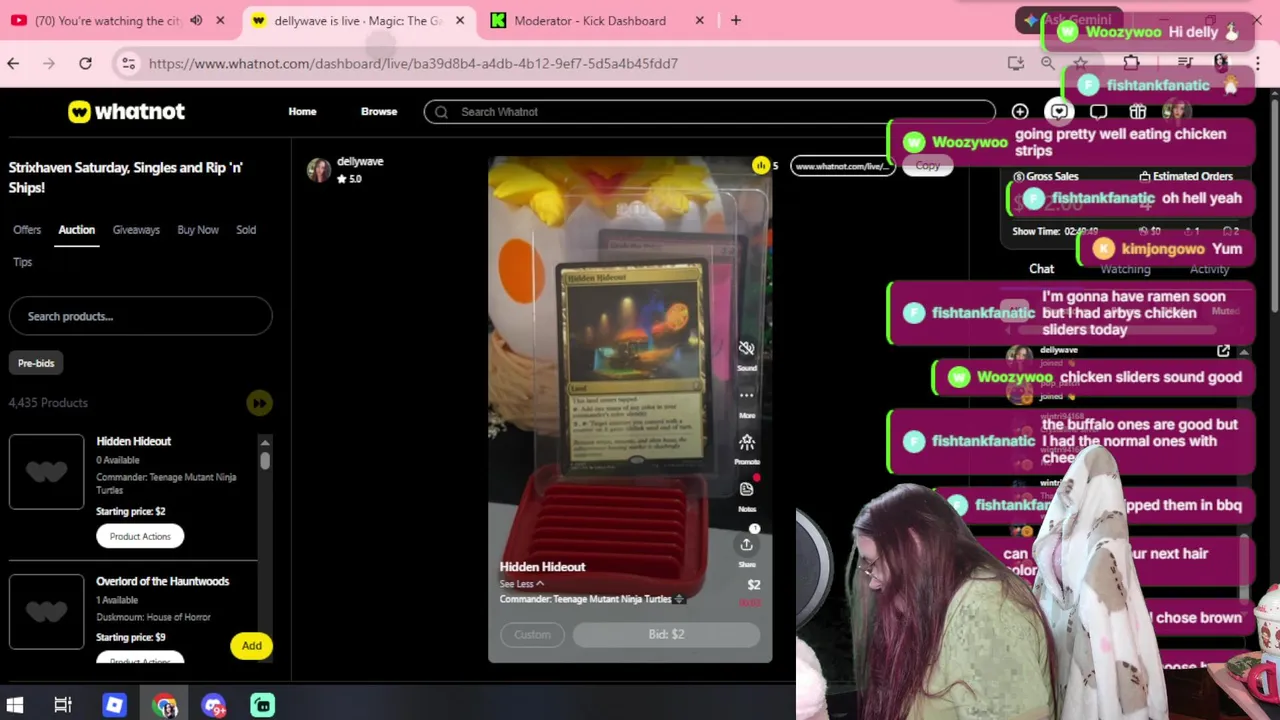Open the Buy Now tab
This screenshot has height=720, width=1280.
click(198, 230)
